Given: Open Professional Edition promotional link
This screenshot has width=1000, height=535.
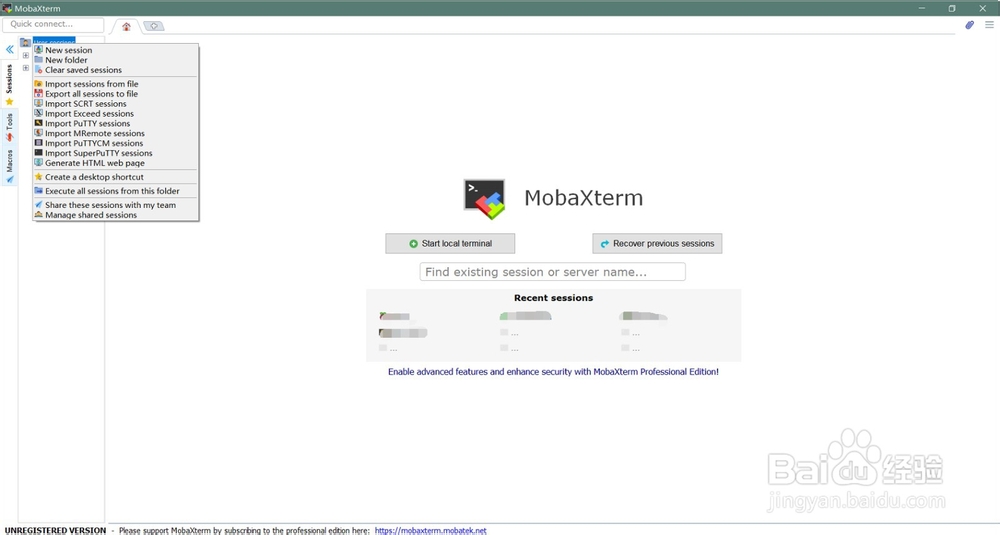Looking at the screenshot, I should [553, 372].
